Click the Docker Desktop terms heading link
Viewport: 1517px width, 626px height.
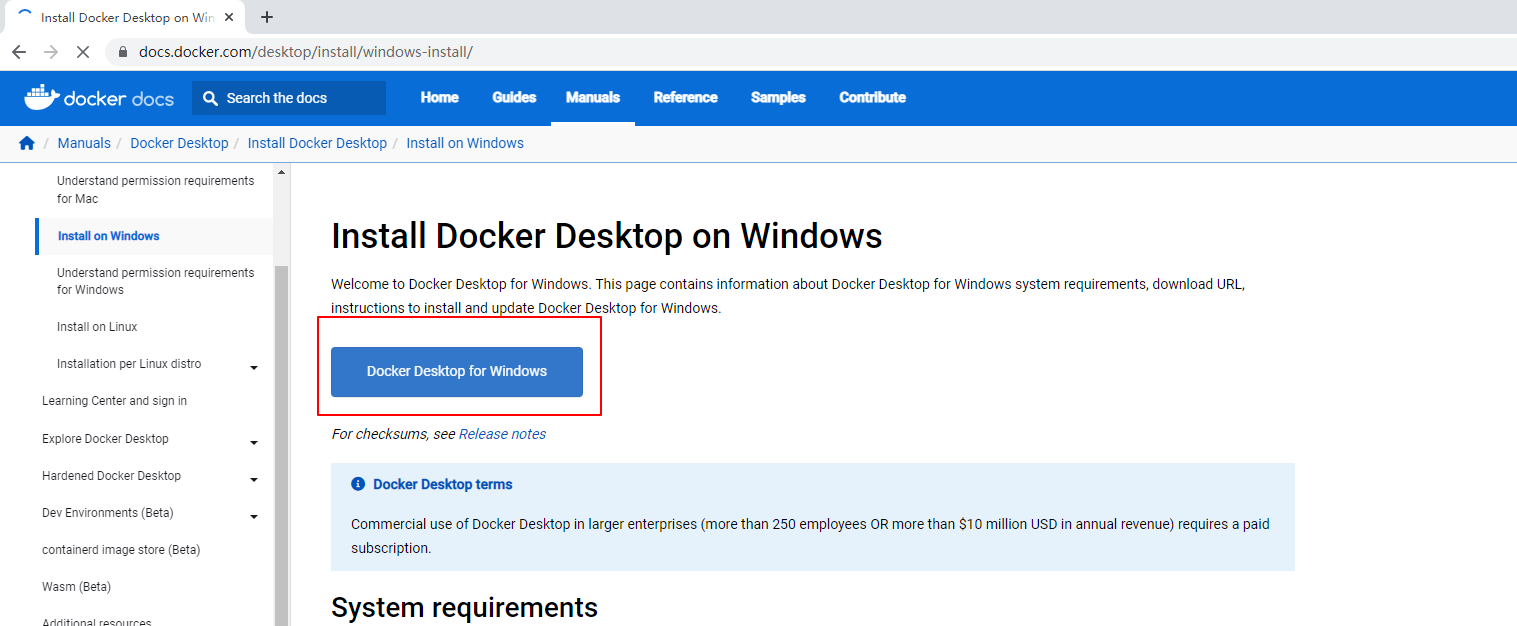click(x=442, y=484)
